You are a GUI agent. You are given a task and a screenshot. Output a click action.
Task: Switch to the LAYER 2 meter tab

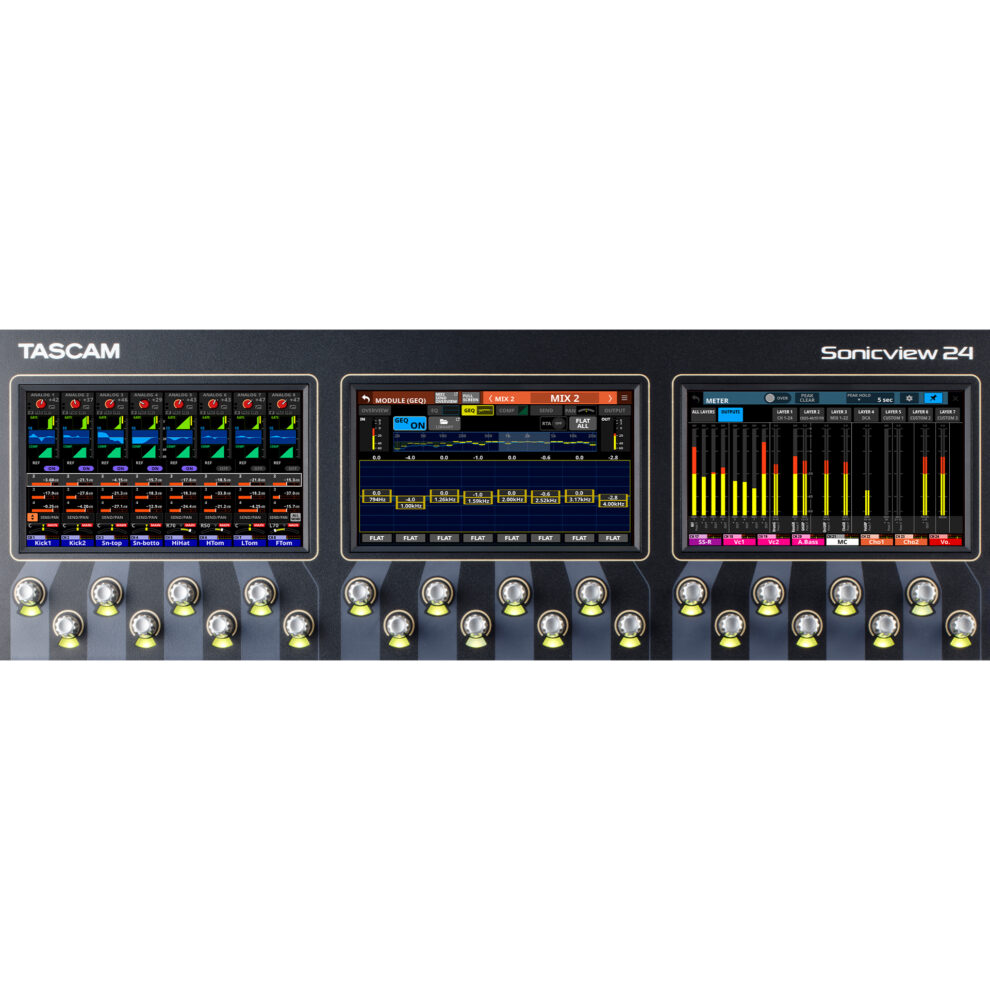tap(810, 413)
